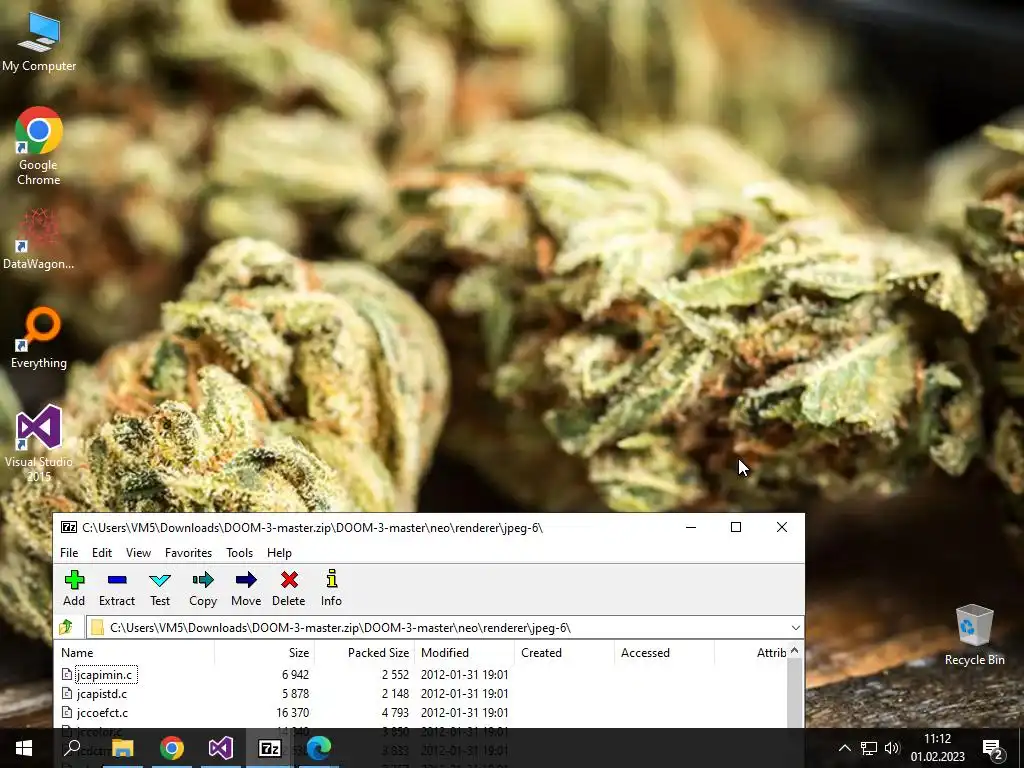The image size is (1024, 768).
Task: Open File Explorer from the taskbar
Action: click(x=122, y=748)
